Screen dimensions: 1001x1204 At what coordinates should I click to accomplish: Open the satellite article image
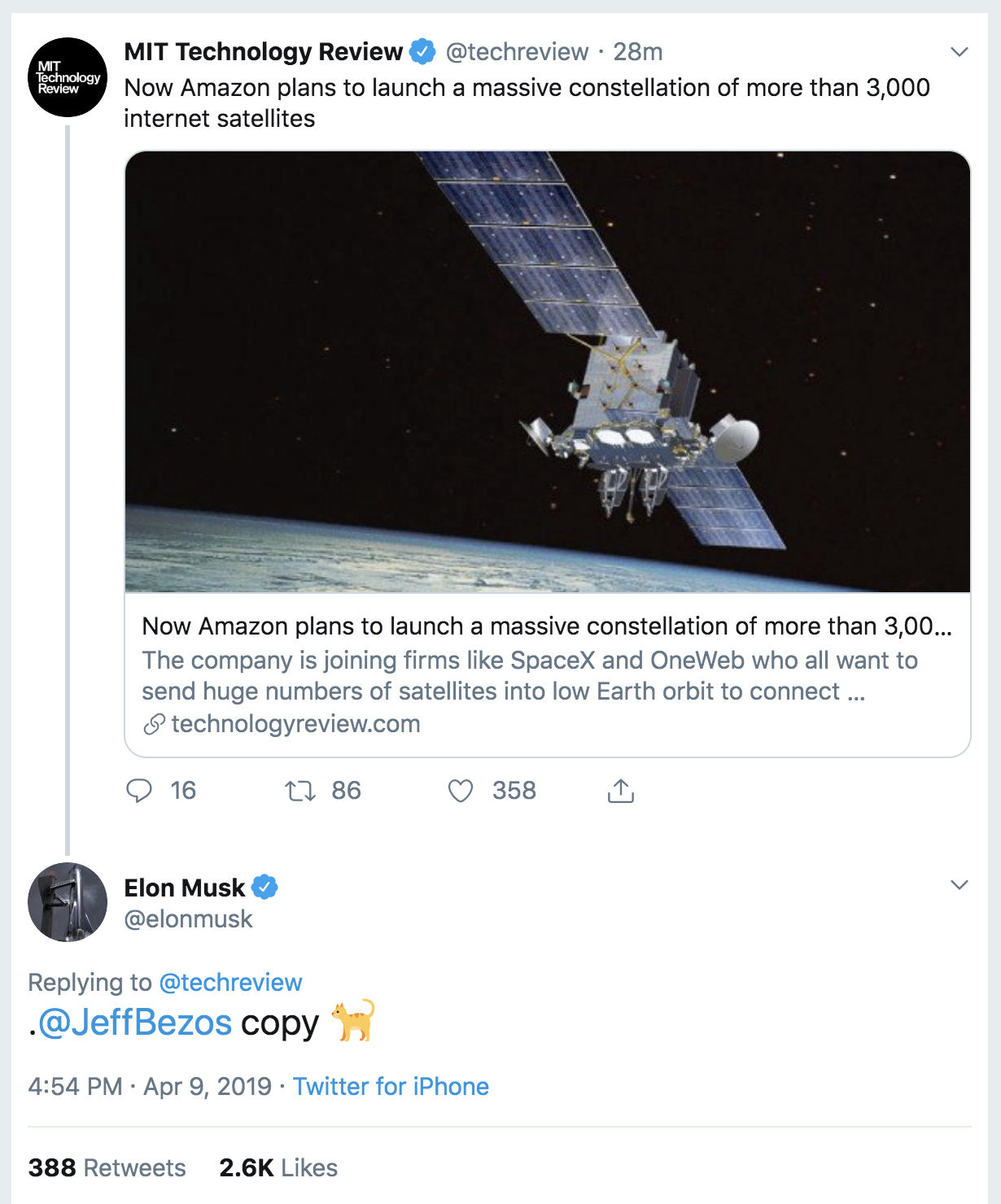tap(547, 372)
